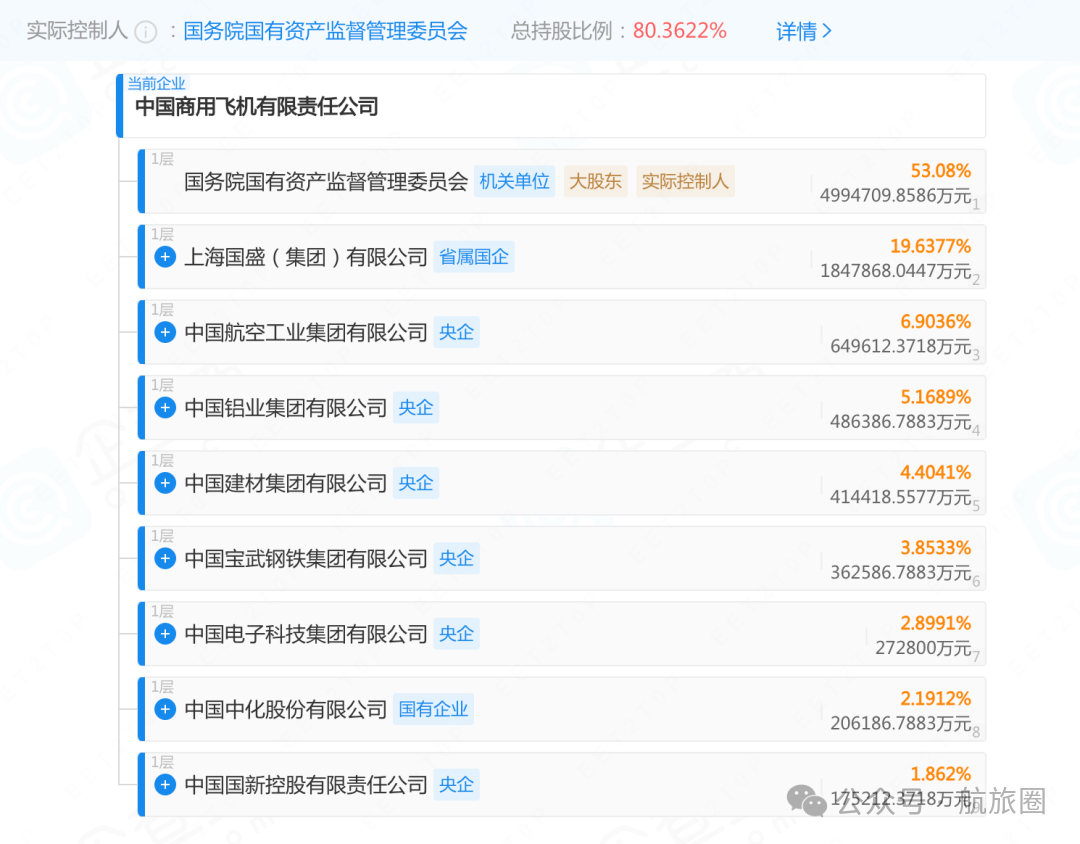Click amount 206186.7883万元
Viewport: 1080px width, 844px height.
click(x=901, y=723)
